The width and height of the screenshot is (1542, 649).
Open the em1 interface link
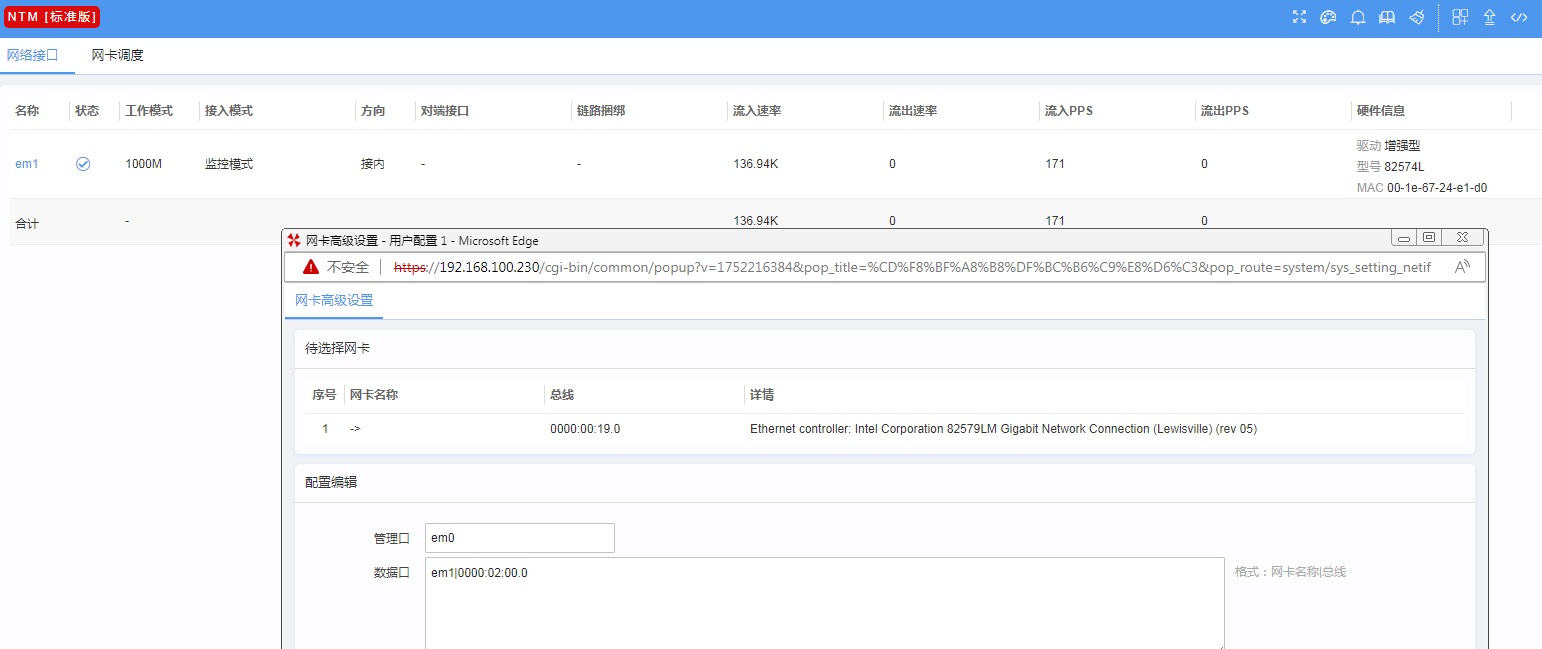click(26, 164)
